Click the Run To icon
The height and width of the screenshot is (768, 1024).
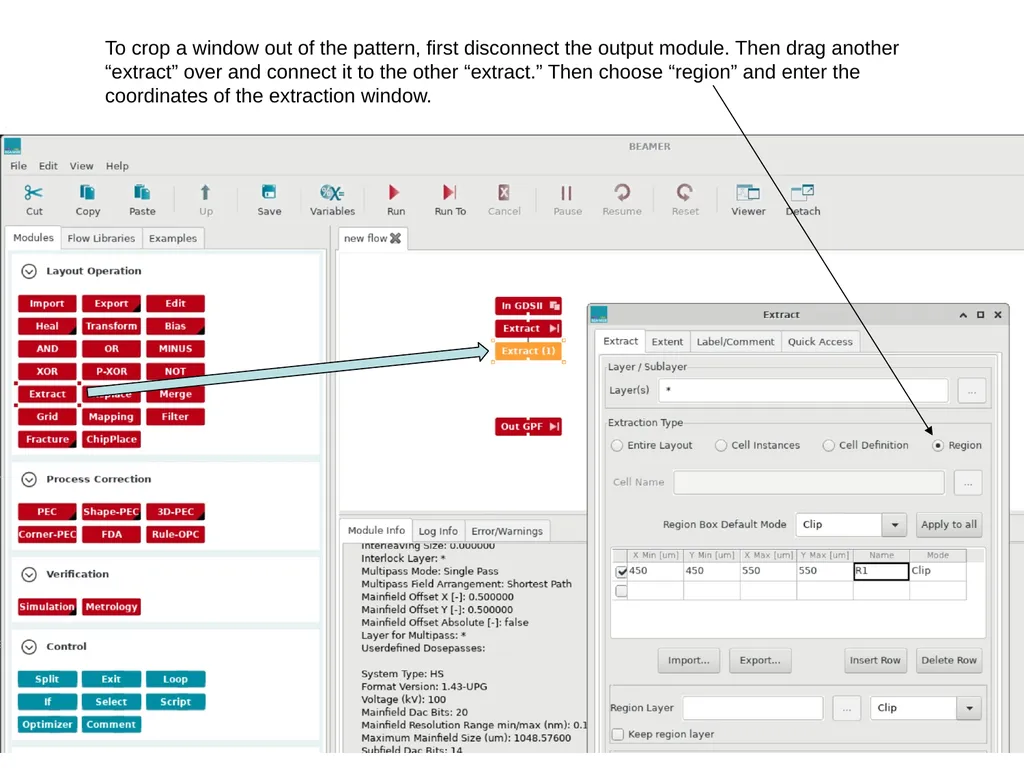449,193
